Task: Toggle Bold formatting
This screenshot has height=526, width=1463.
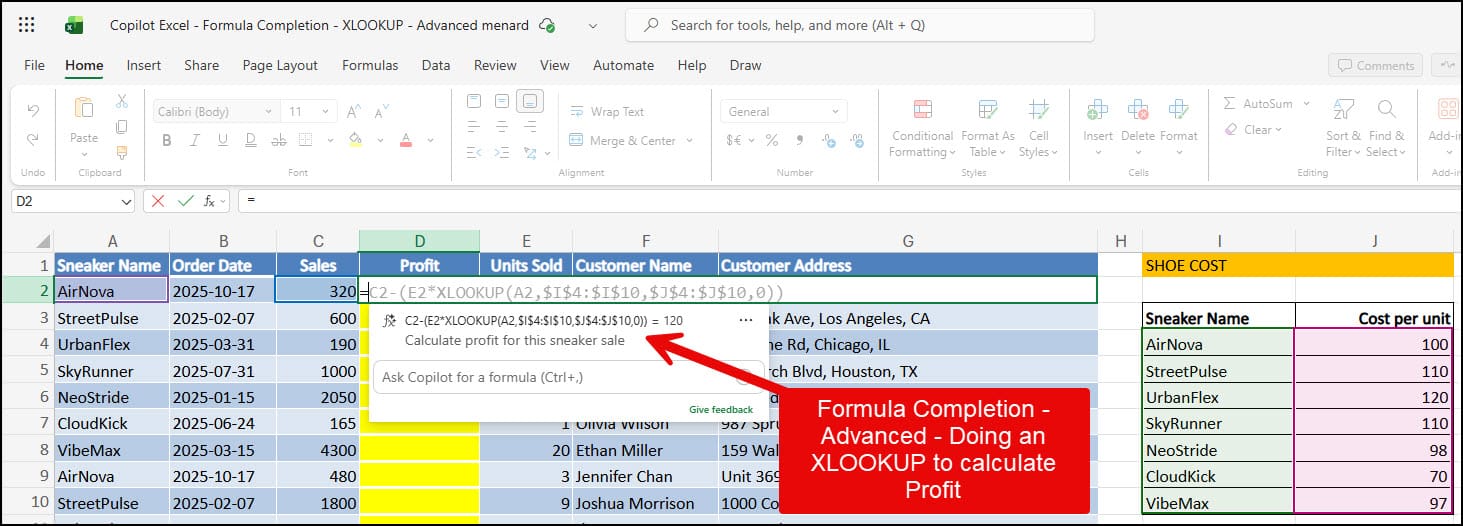Action: pyautogui.click(x=167, y=141)
